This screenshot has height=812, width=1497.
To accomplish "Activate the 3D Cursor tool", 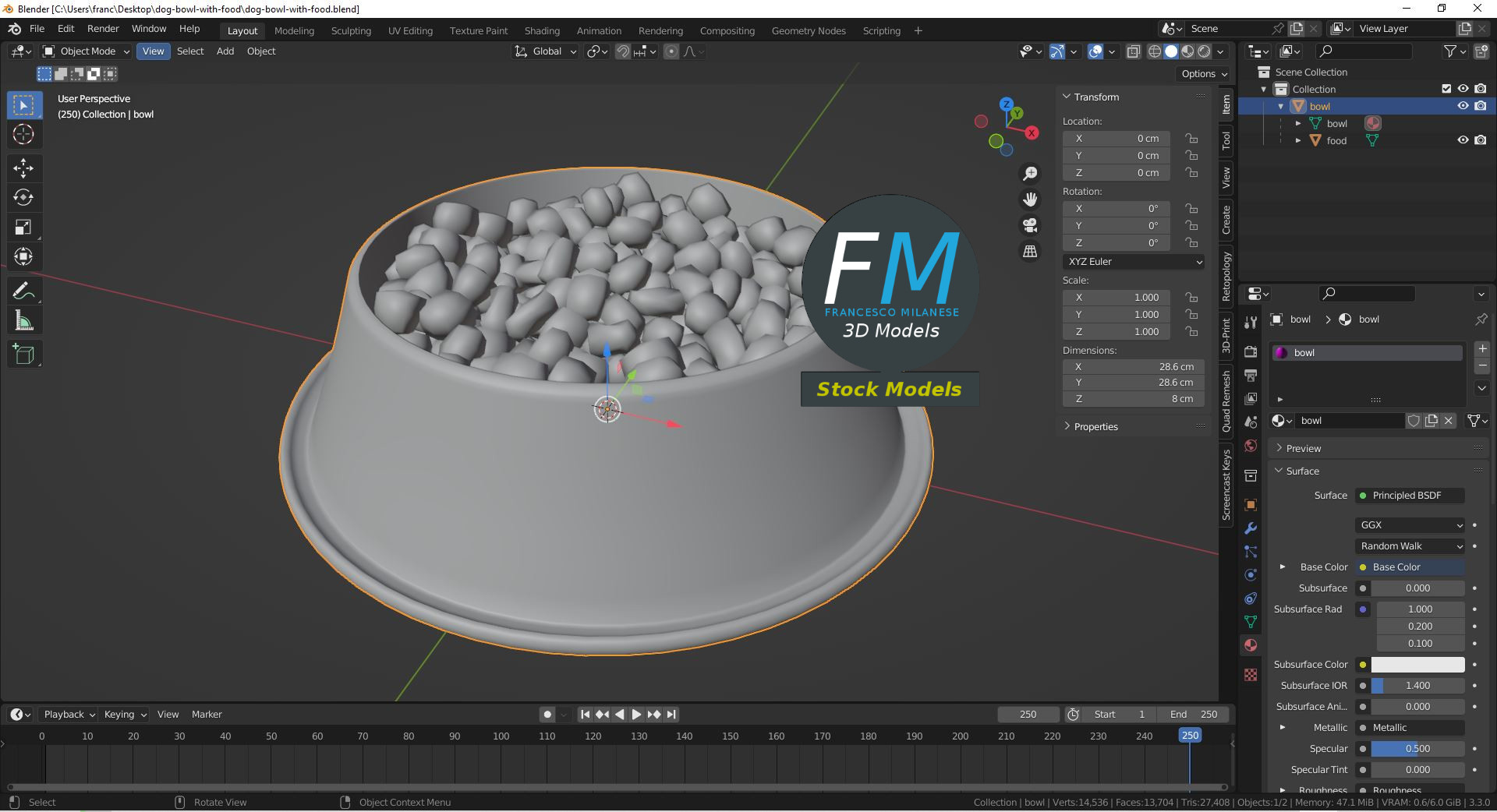I will click(23, 134).
